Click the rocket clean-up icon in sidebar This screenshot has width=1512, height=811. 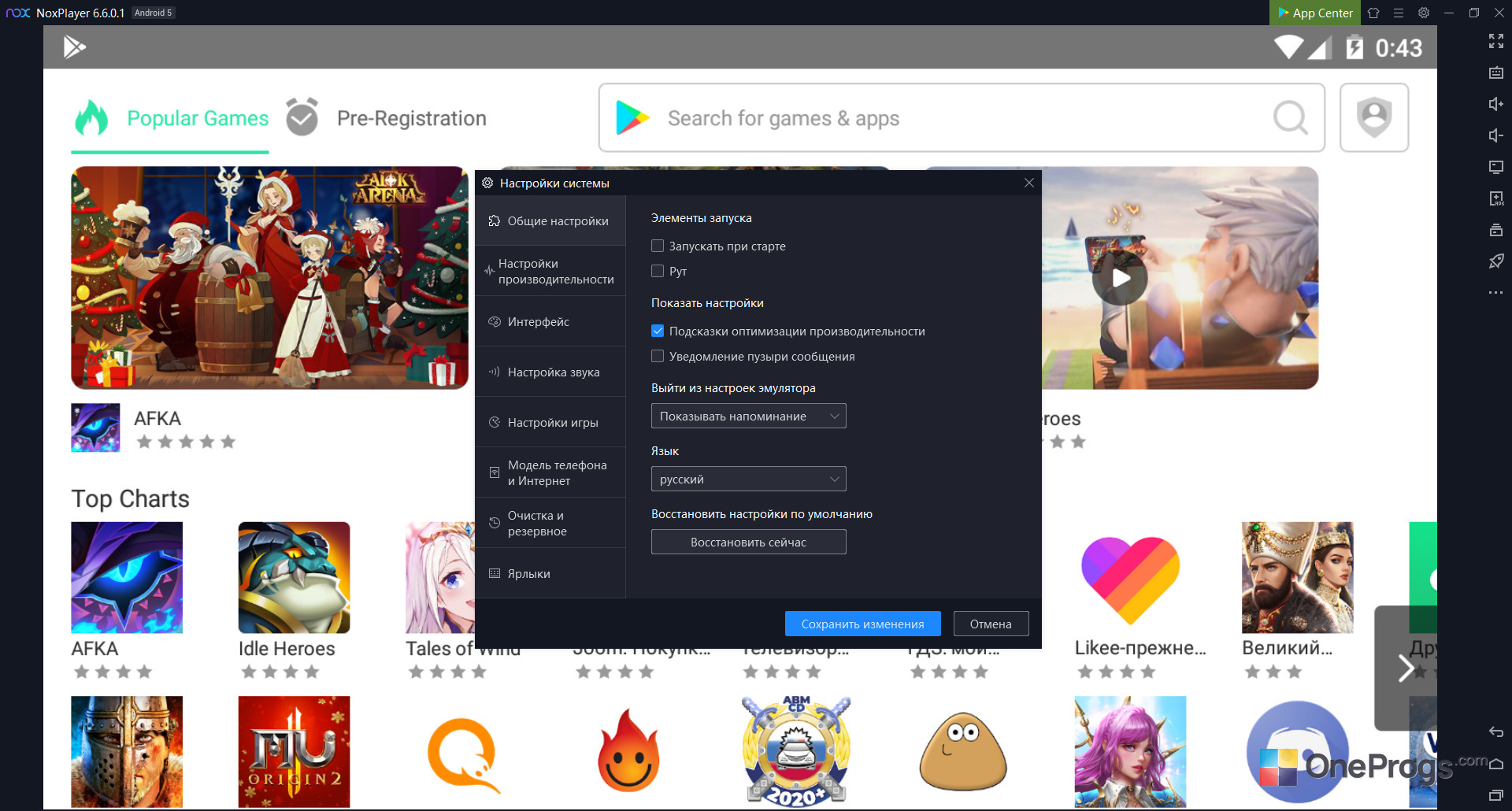click(x=1495, y=261)
